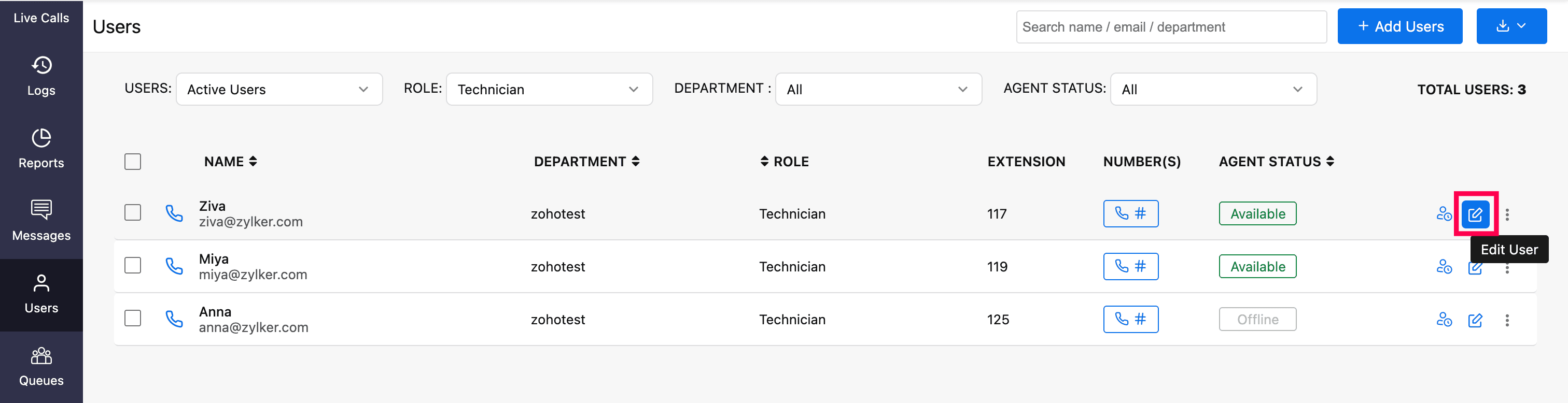
Task: Click the phone number button for Ziva
Action: point(1130,213)
